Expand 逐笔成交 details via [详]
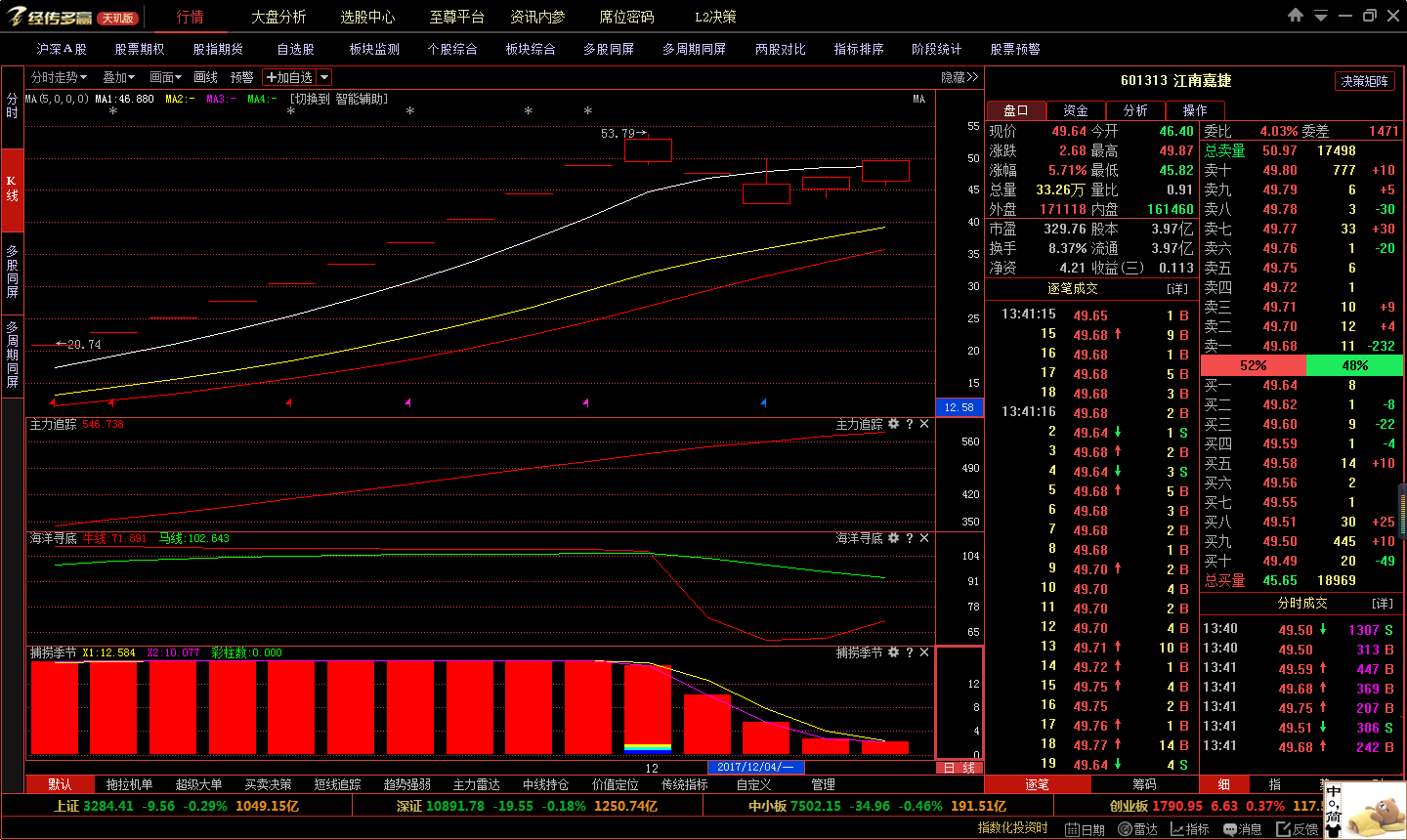Viewport: 1407px width, 840px height. click(1177, 289)
